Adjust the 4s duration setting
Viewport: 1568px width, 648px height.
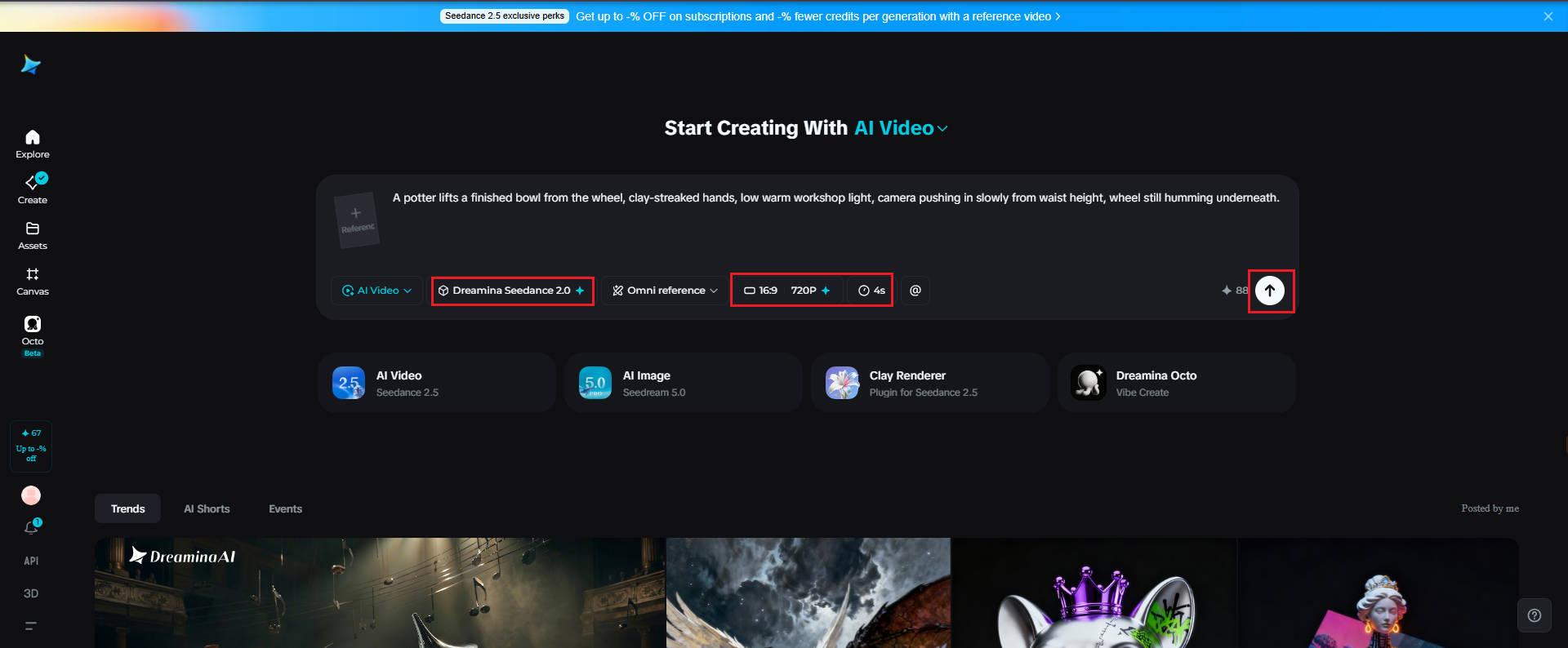coord(871,291)
